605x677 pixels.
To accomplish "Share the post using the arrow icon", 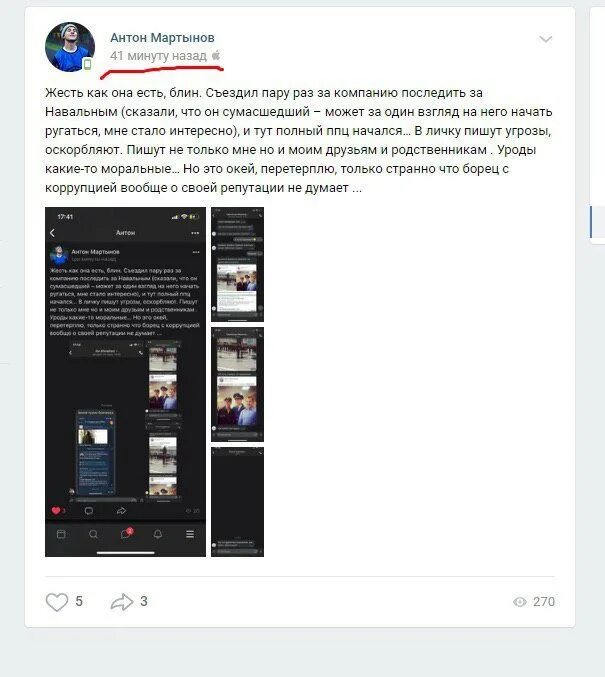I will pos(122,602).
